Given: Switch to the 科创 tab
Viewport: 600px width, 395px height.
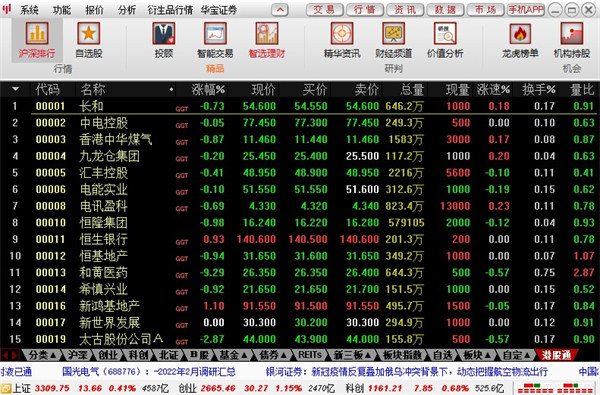Looking at the screenshot, I should point(138,355).
